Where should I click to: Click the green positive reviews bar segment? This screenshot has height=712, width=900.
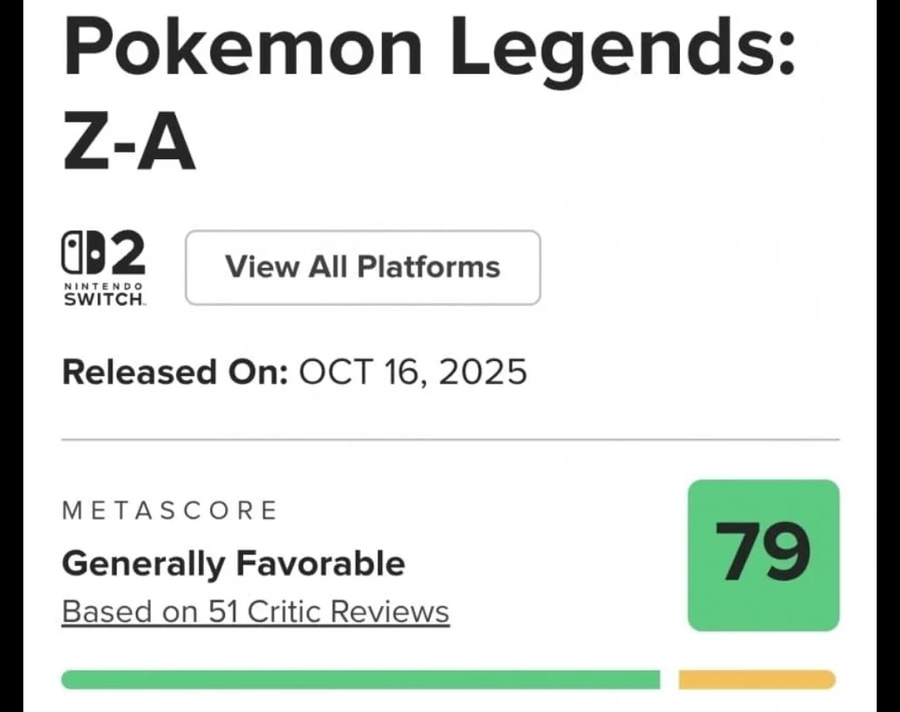[360, 680]
